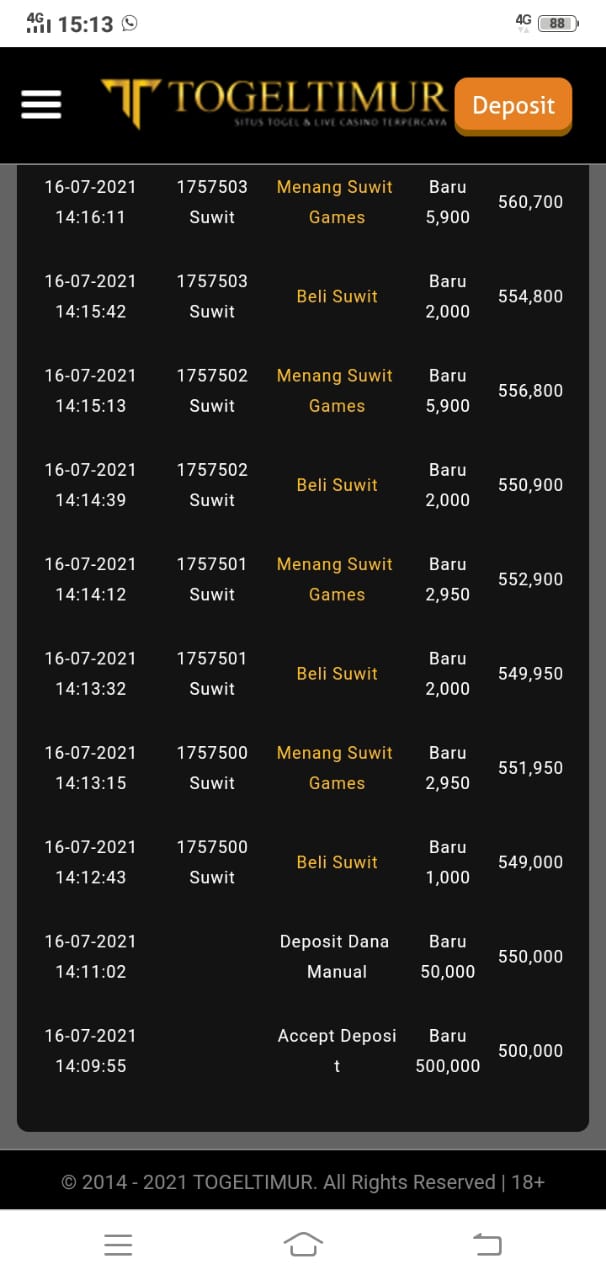
Task: Select Beli Suwit entry at 14:15:42
Action: pyautogui.click(x=337, y=296)
